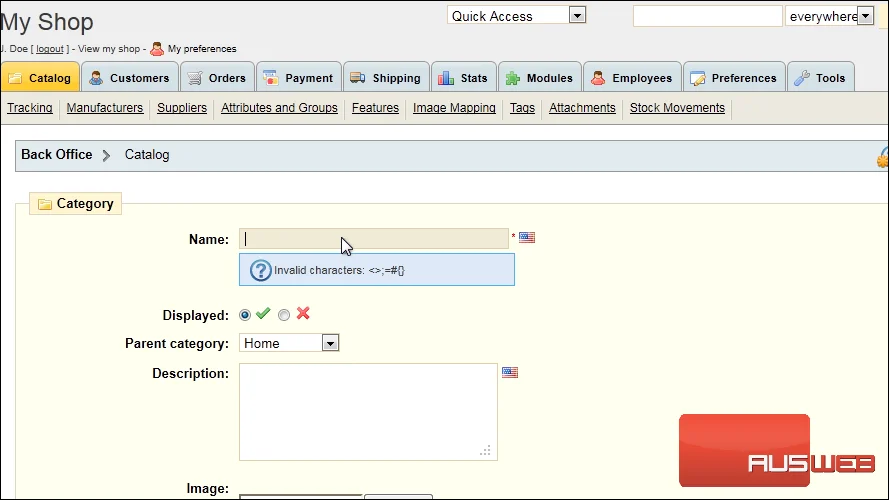
Task: Click the question mark help icon
Action: click(261, 270)
